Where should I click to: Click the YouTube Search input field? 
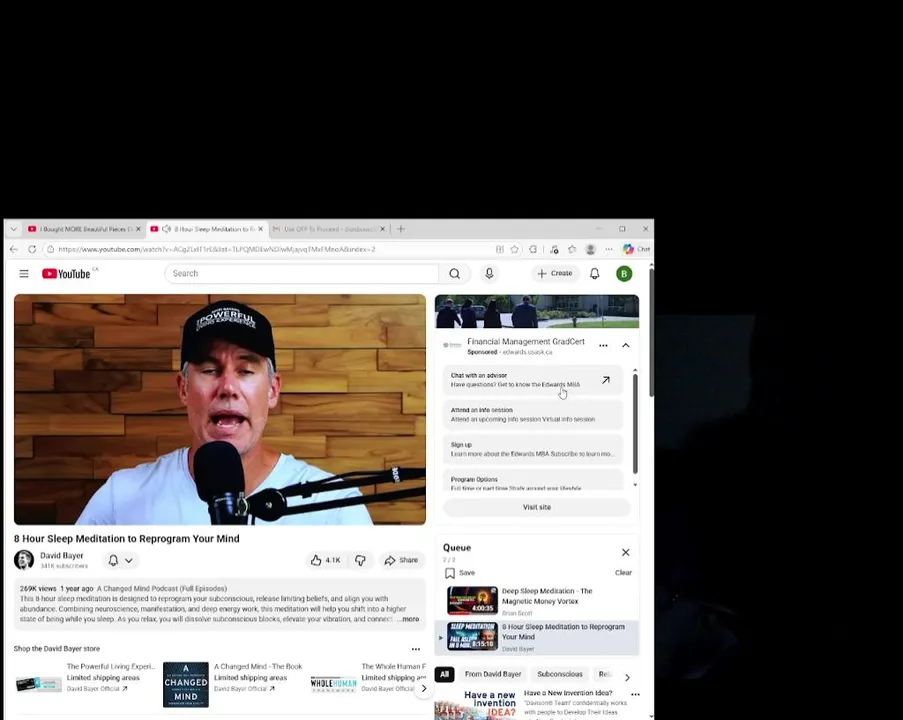point(302,274)
